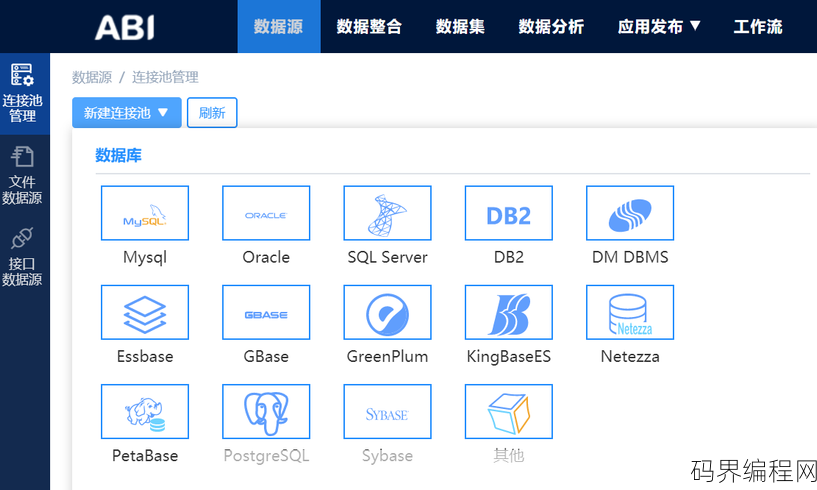The height and width of the screenshot is (490, 817).
Task: Select the Mysql database icon
Action: [145, 213]
